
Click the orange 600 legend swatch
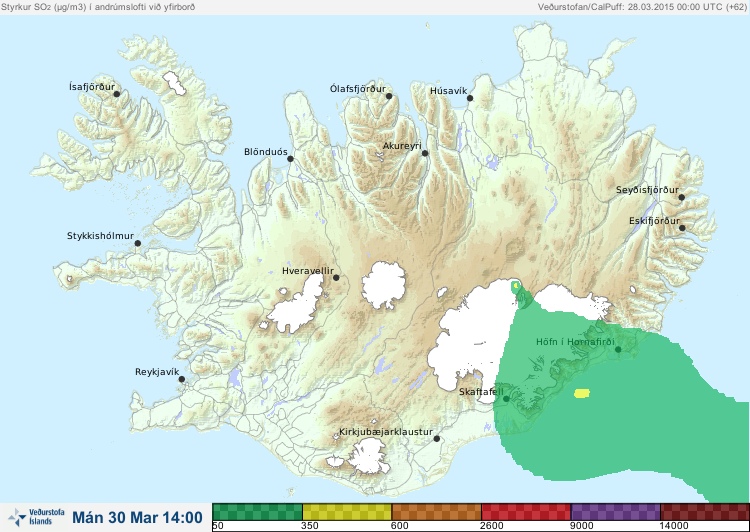(436, 512)
